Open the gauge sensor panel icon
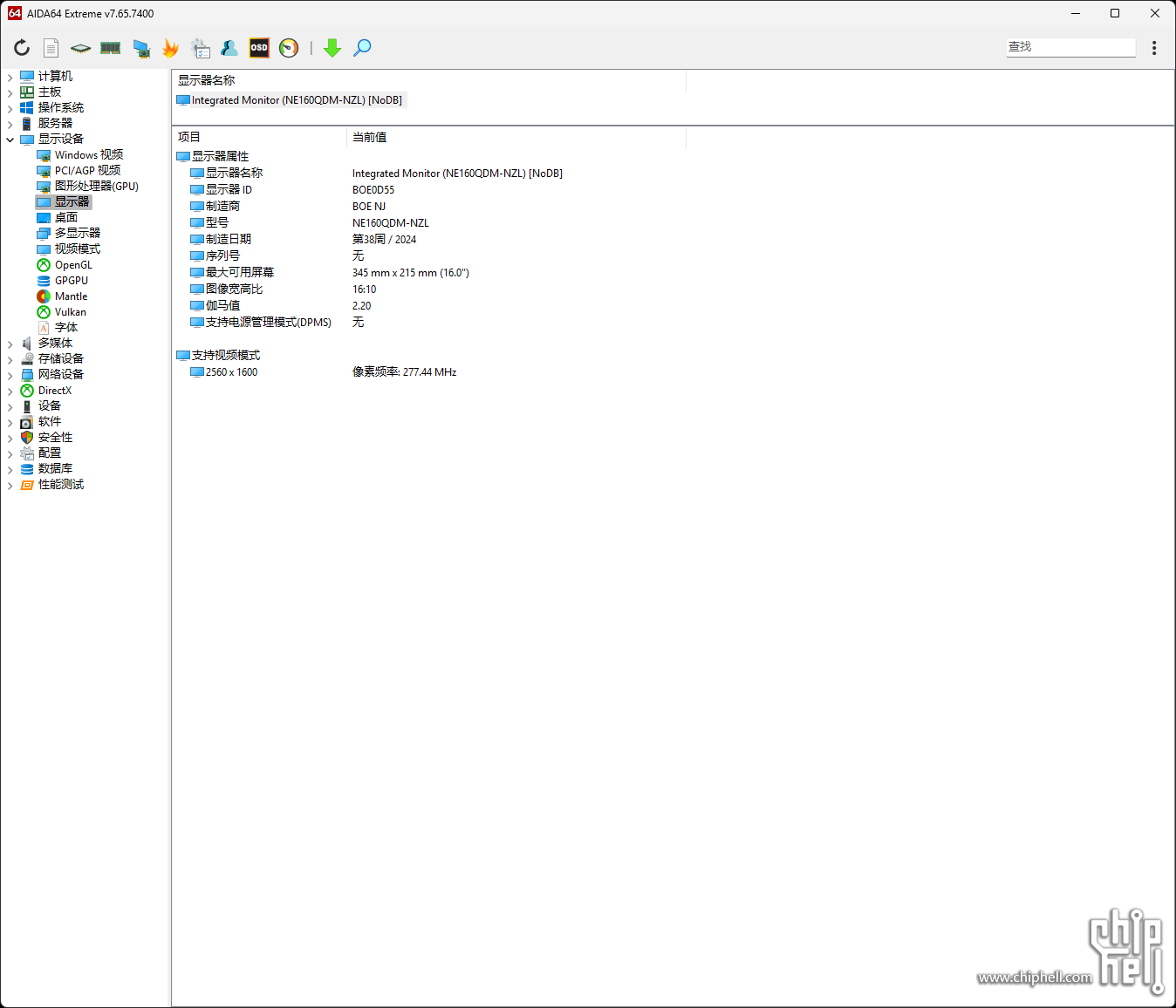Image resolution: width=1176 pixels, height=1008 pixels. click(289, 48)
